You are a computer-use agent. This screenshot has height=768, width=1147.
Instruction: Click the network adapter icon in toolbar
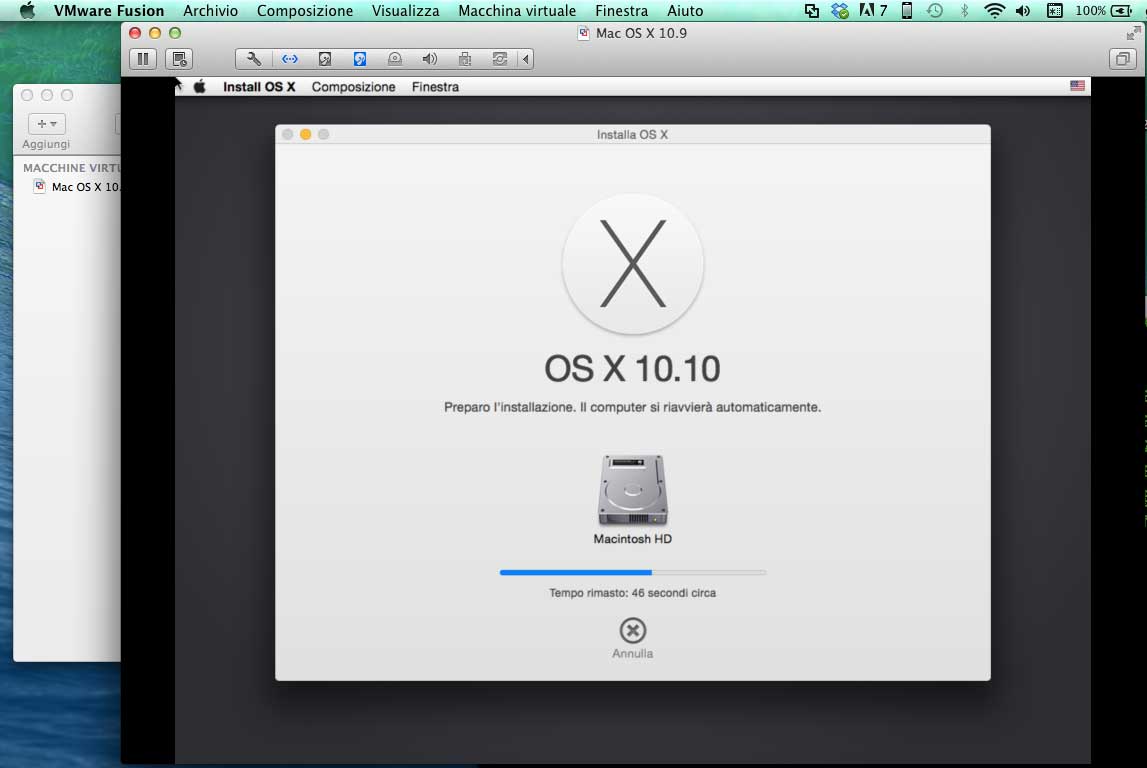pos(289,59)
